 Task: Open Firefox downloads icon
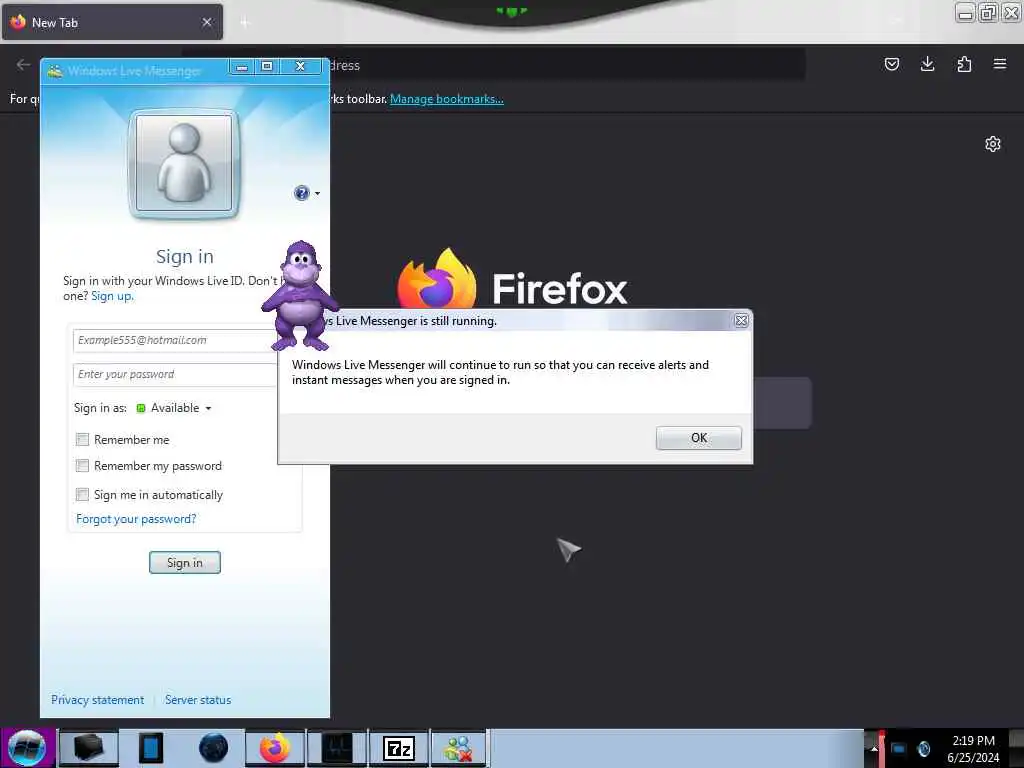pyautogui.click(x=927, y=64)
